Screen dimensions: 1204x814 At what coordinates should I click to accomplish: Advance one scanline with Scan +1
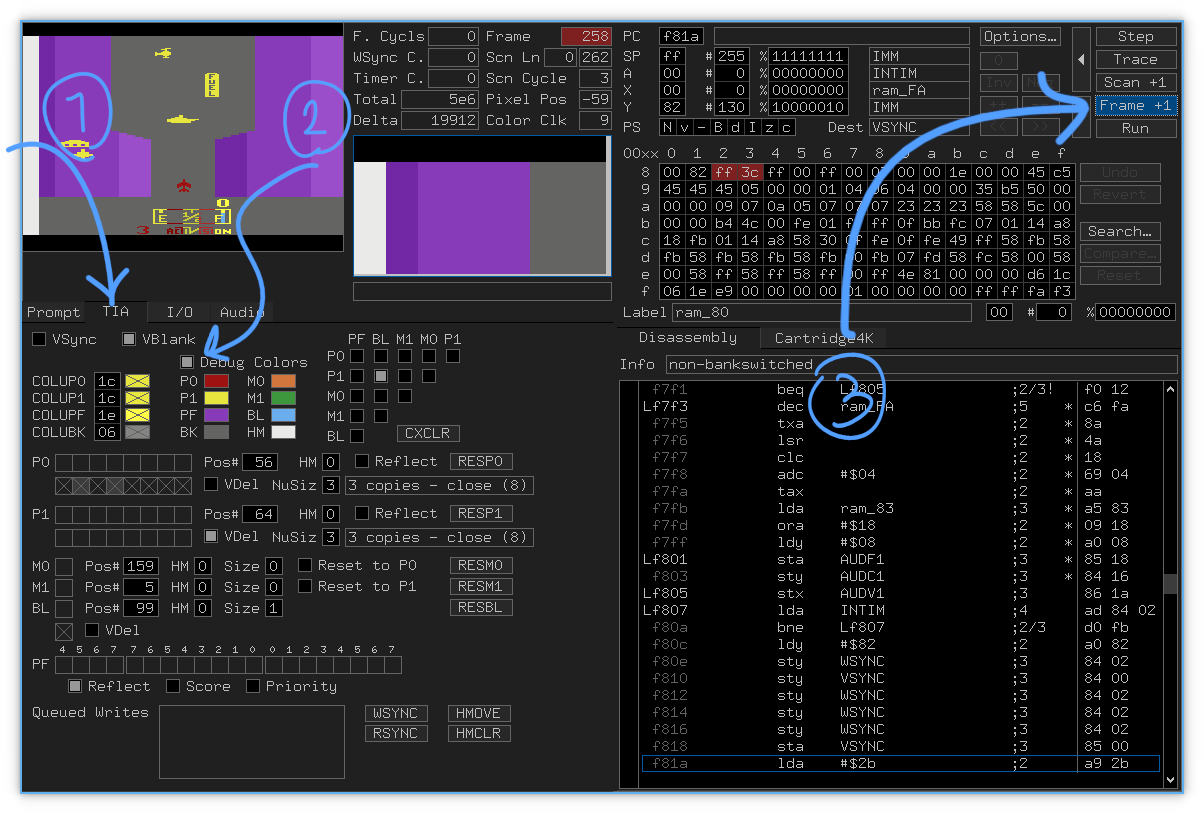1136,82
